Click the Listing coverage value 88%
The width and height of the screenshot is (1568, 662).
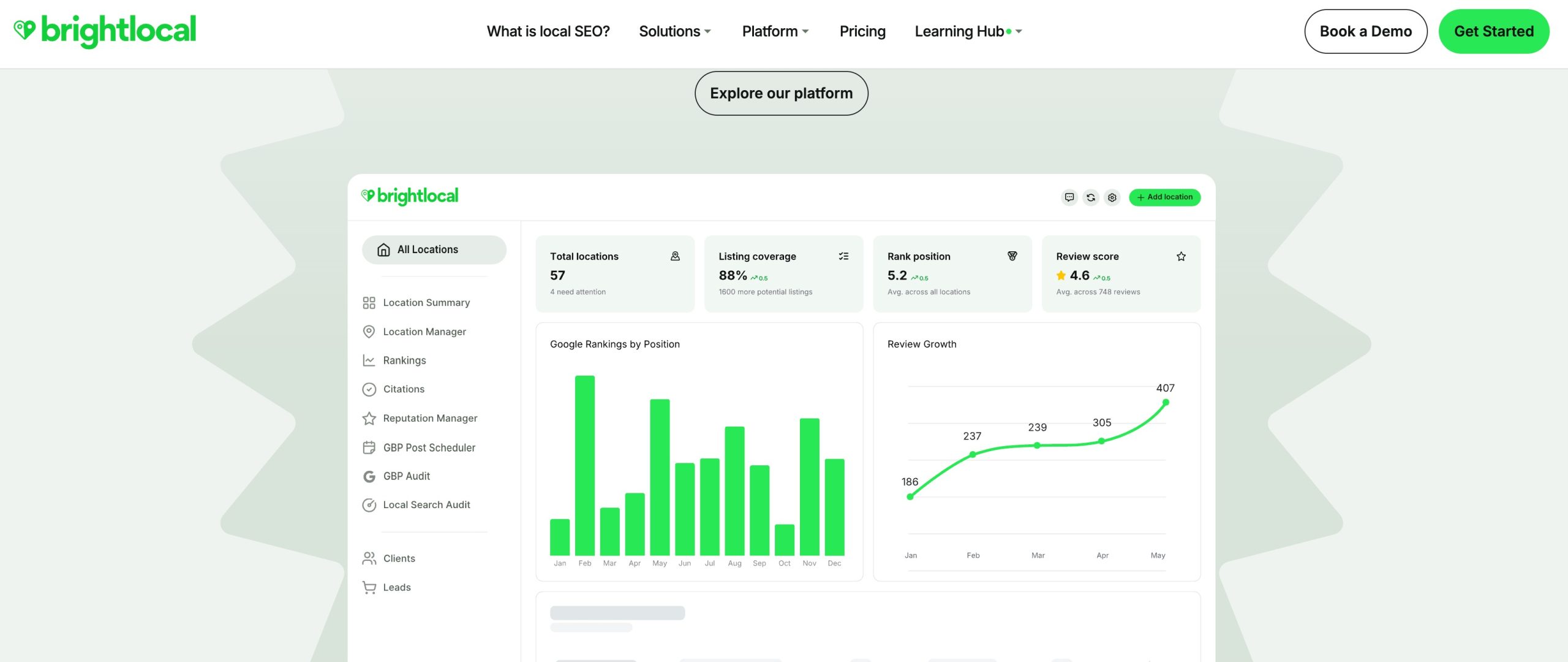click(733, 276)
